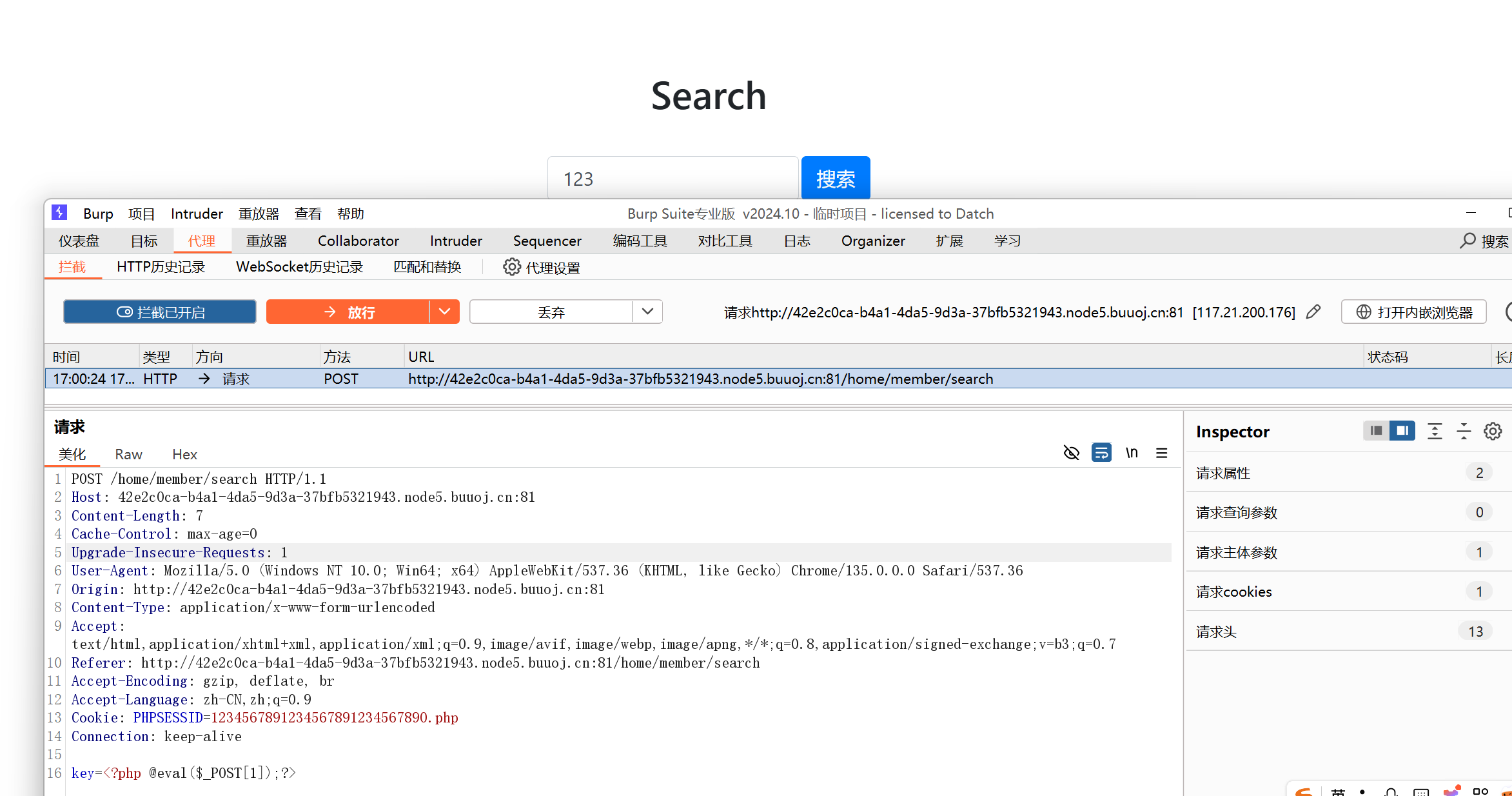
Task: Click the Open embedded browser button
Action: [x=1413, y=312]
